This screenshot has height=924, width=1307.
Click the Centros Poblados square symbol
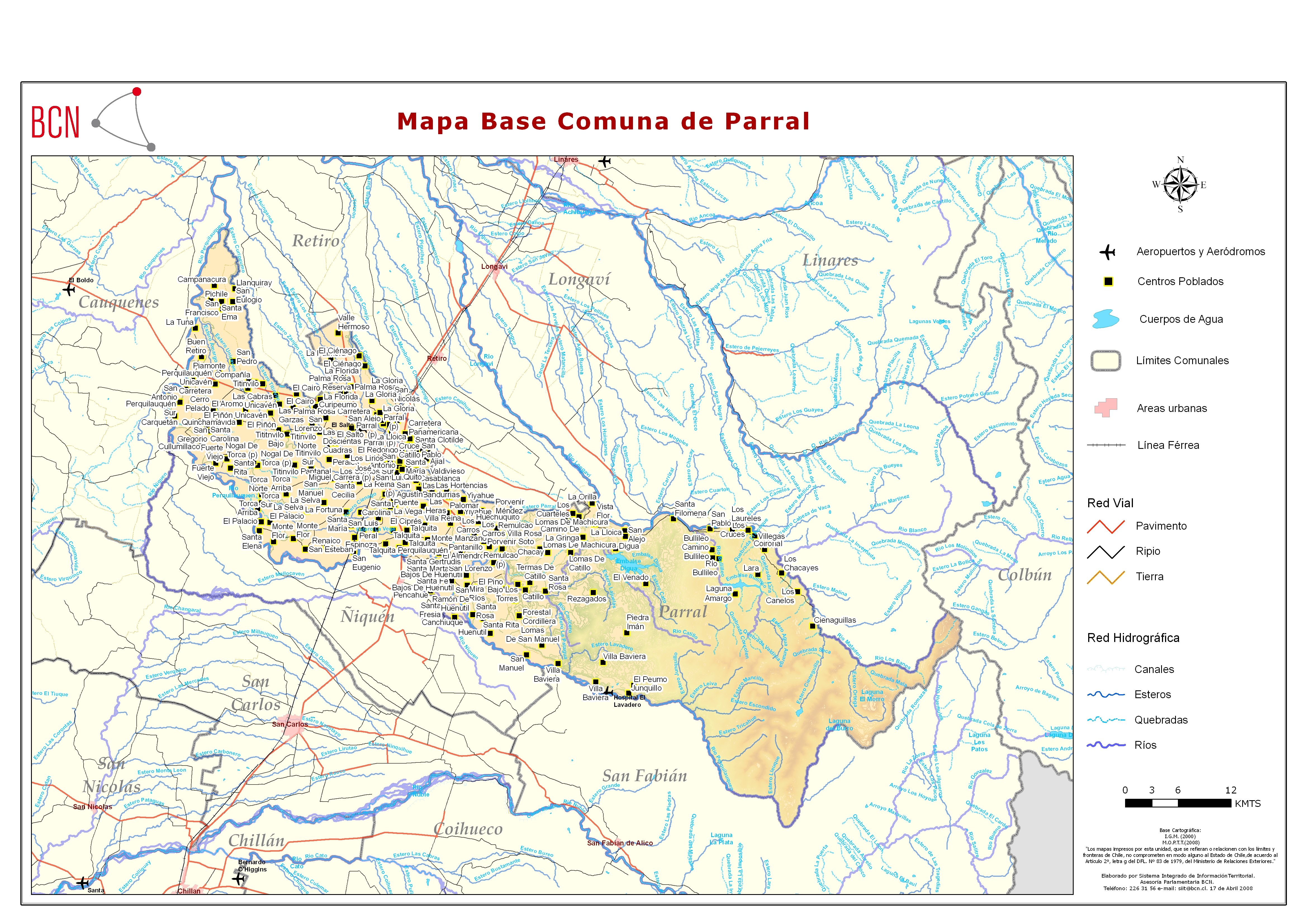[1108, 281]
